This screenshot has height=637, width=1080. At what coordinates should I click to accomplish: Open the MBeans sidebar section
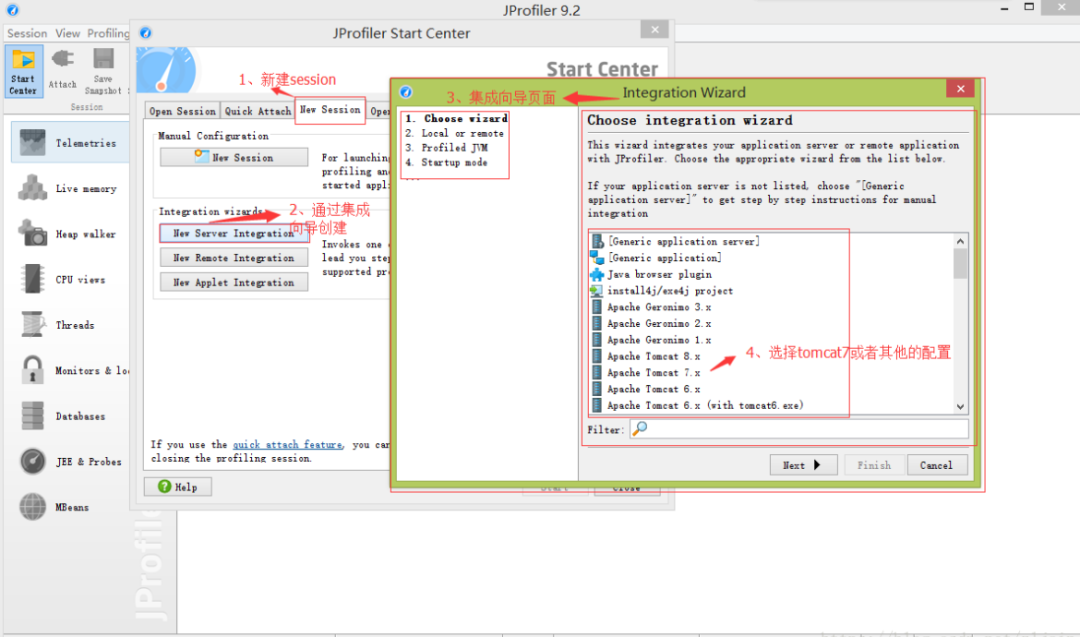coord(70,506)
